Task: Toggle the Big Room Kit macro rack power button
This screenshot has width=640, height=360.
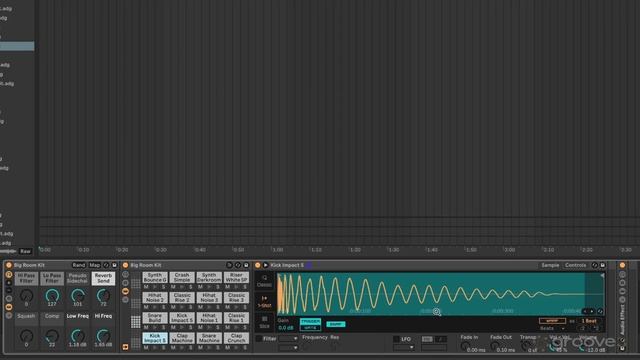Action: [9, 265]
